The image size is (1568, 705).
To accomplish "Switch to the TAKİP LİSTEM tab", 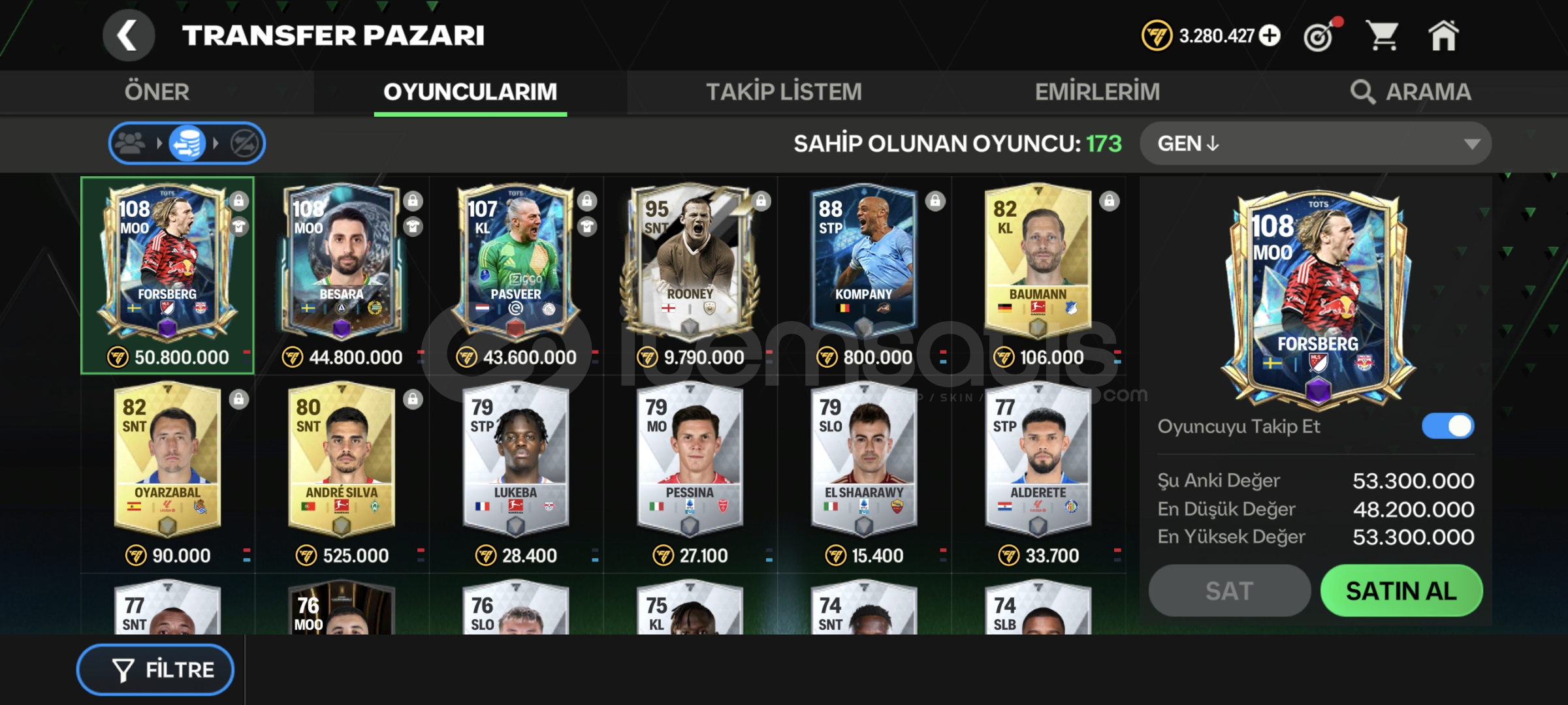I will (784, 92).
